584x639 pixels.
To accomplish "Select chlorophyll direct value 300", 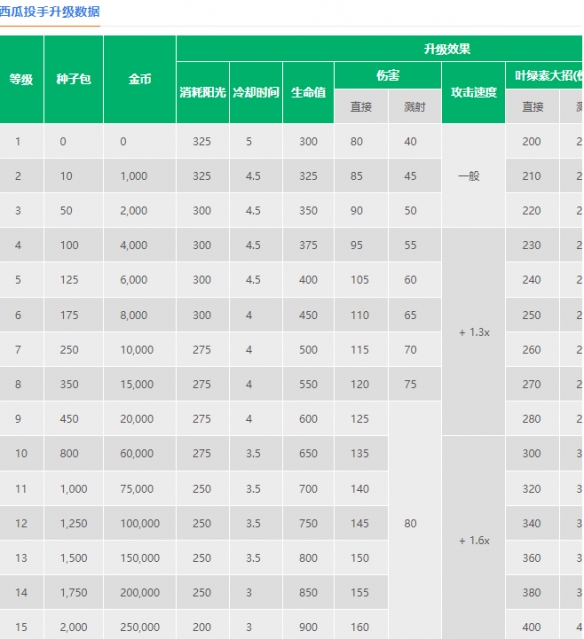I will 533,454.
